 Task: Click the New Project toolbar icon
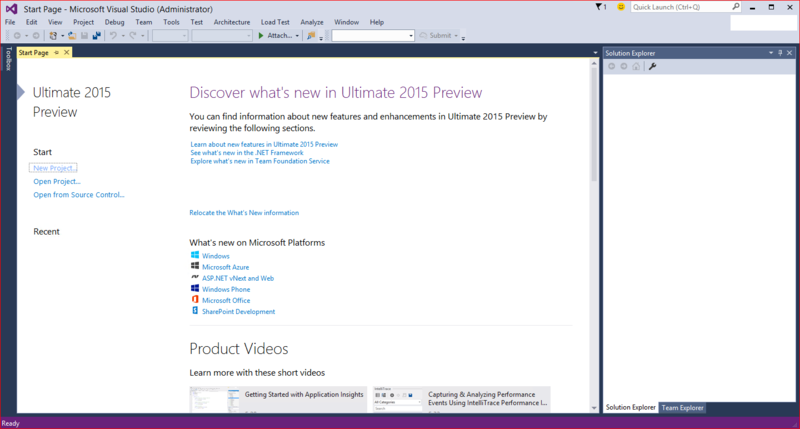click(x=53, y=36)
